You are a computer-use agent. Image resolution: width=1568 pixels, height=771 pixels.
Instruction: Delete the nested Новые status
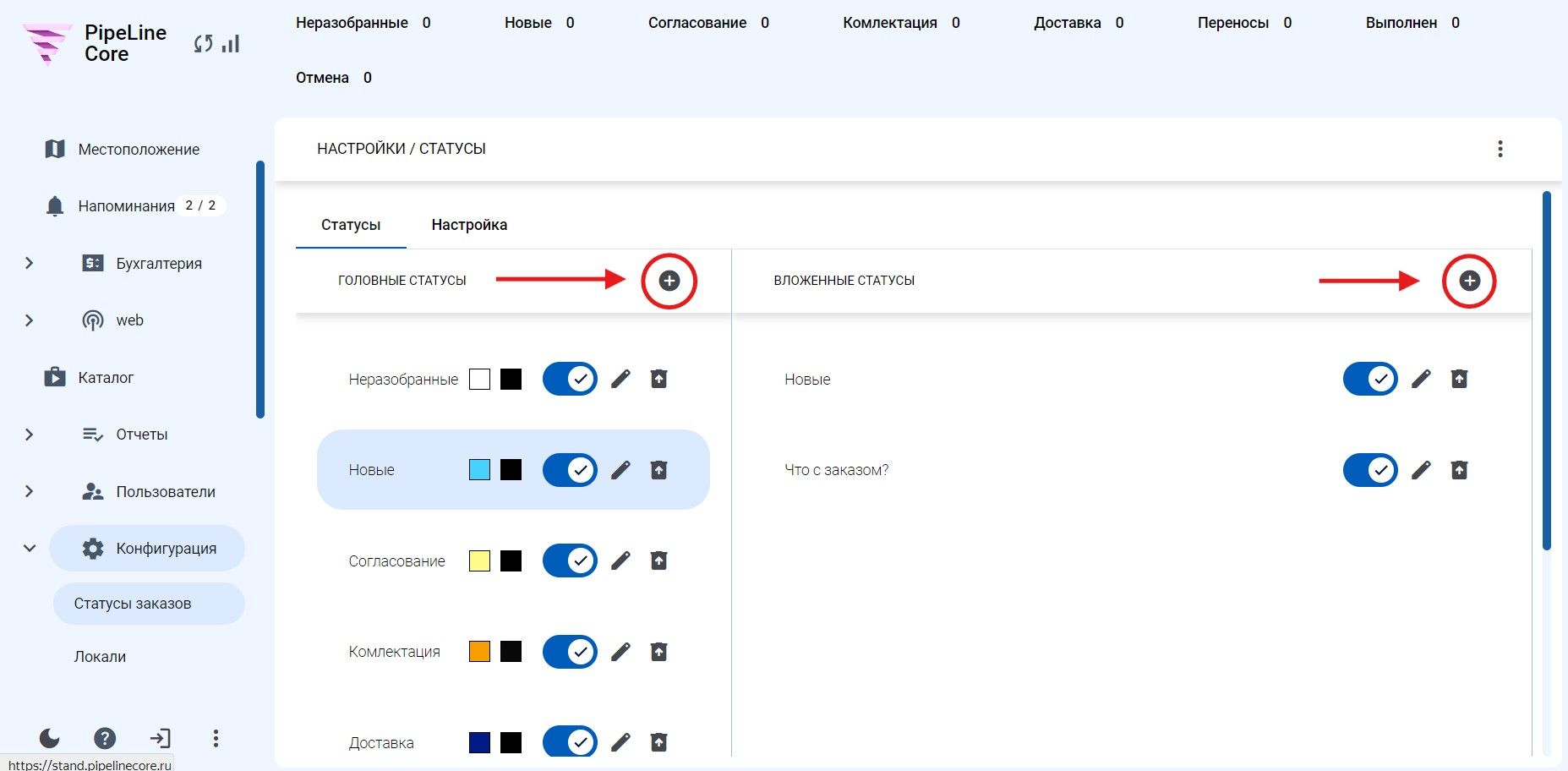pyautogui.click(x=1459, y=379)
